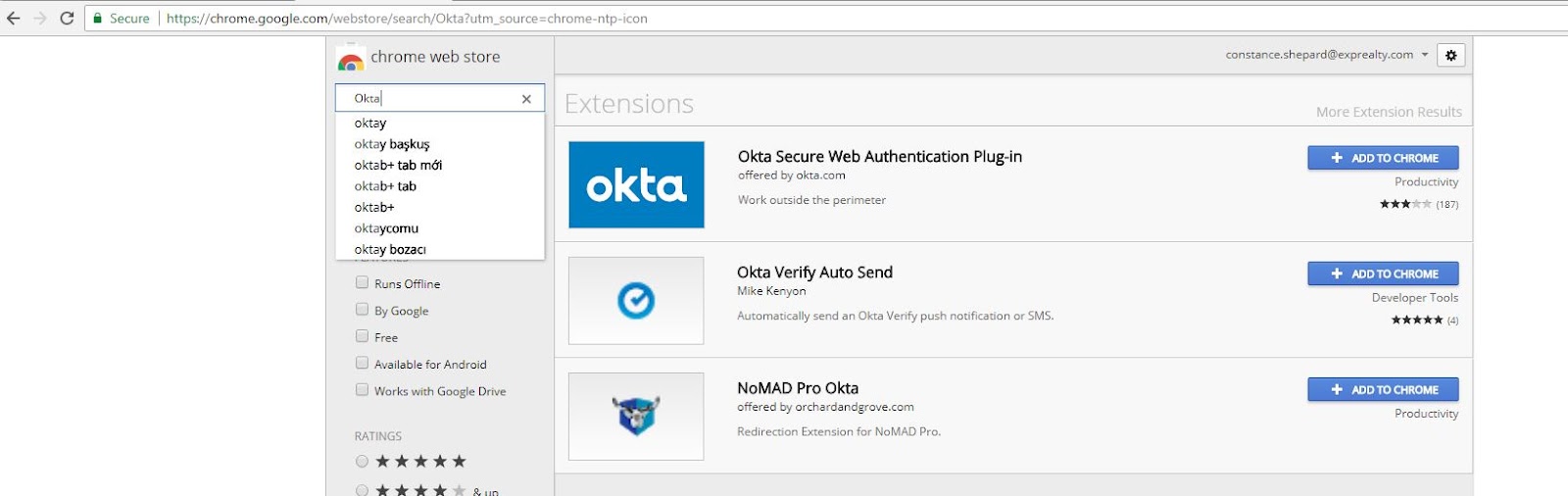This screenshot has height=496, width=1568.
Task: Choose the 'oktab+' suggestion
Action: click(440, 208)
